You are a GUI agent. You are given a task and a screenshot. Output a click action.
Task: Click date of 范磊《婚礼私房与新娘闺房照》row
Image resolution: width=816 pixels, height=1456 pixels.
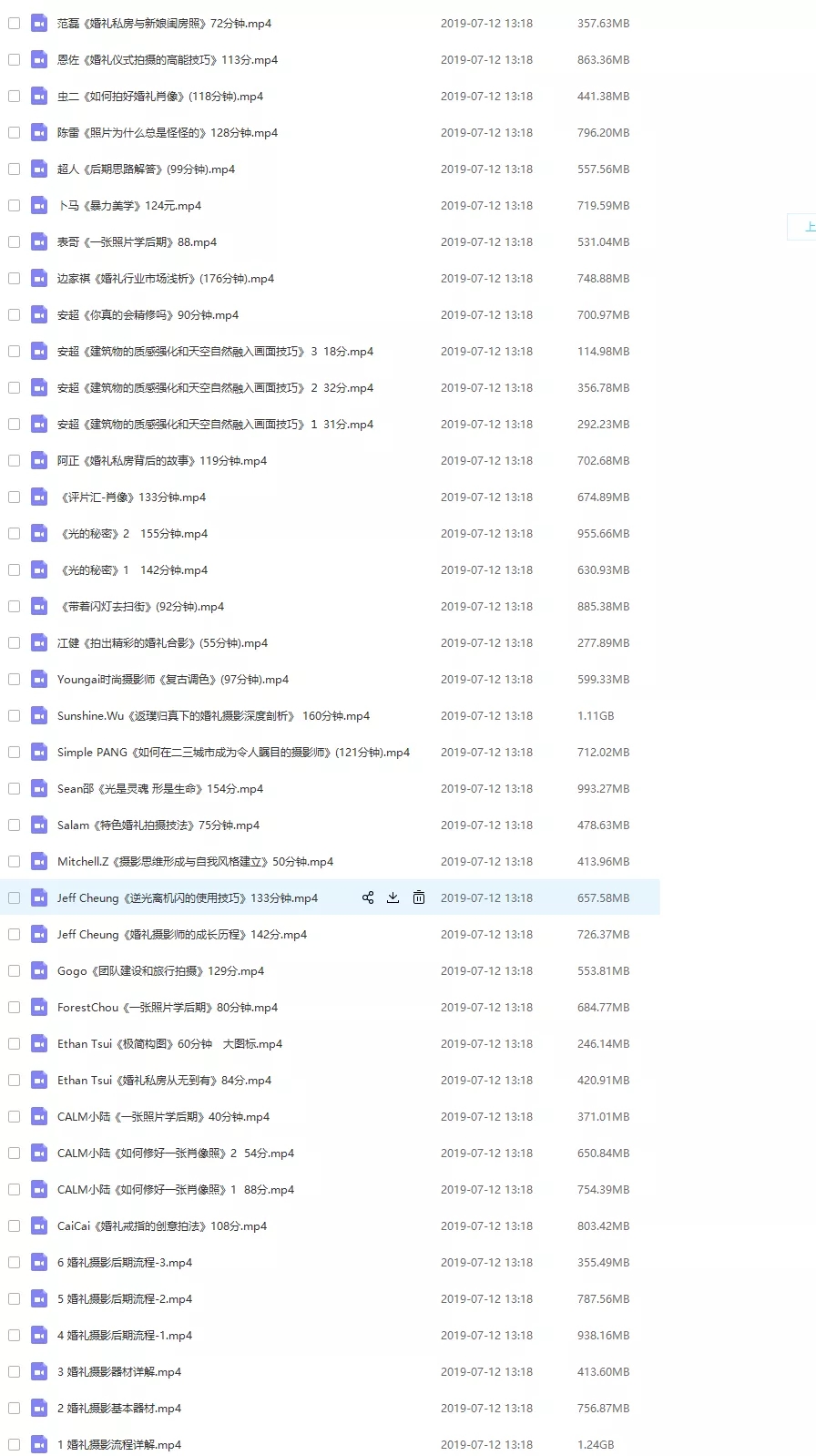click(x=486, y=23)
